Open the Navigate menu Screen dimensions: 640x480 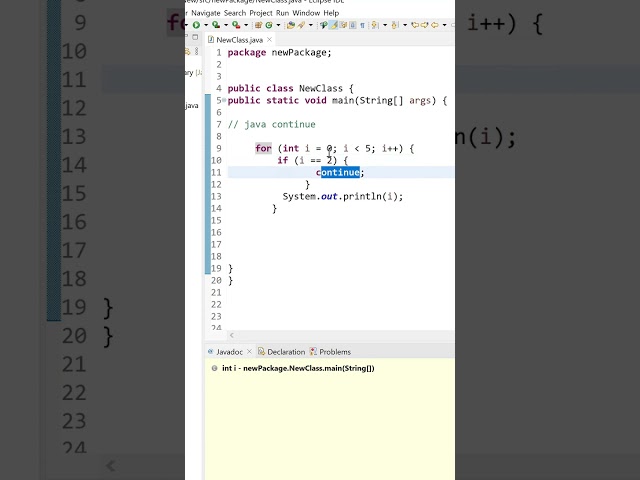206,13
